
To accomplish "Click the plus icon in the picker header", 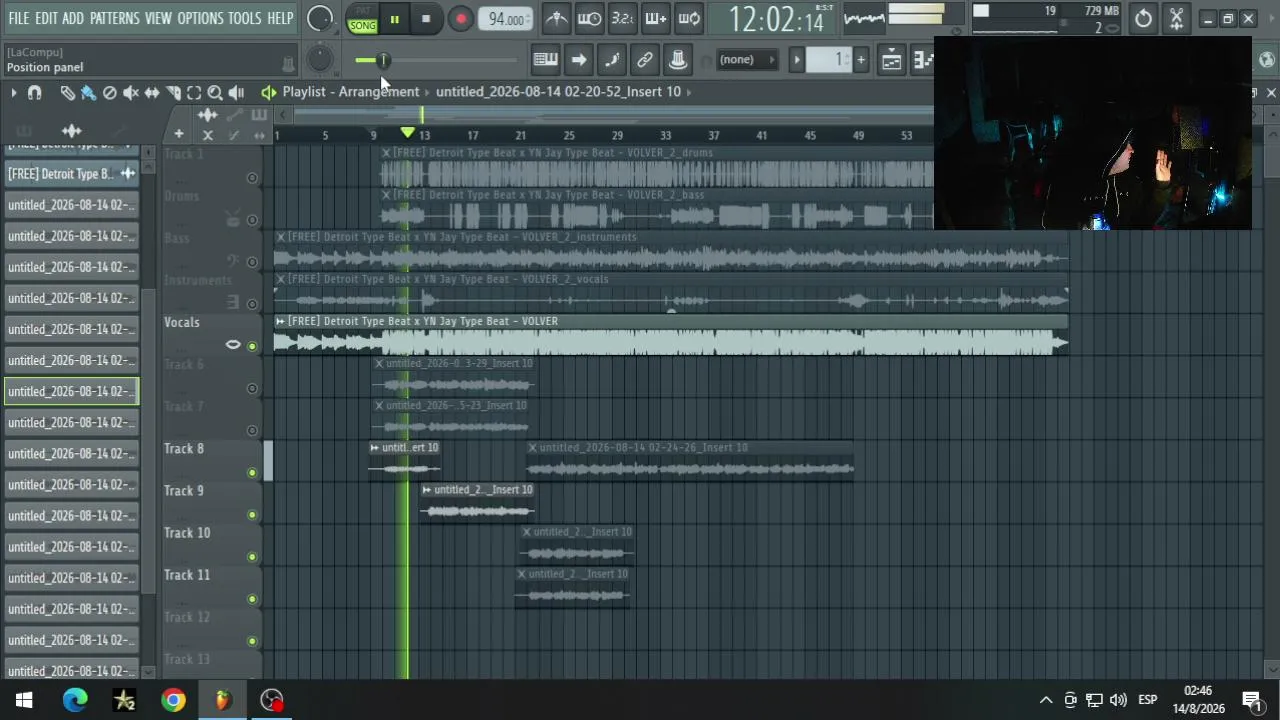I will tap(179, 134).
